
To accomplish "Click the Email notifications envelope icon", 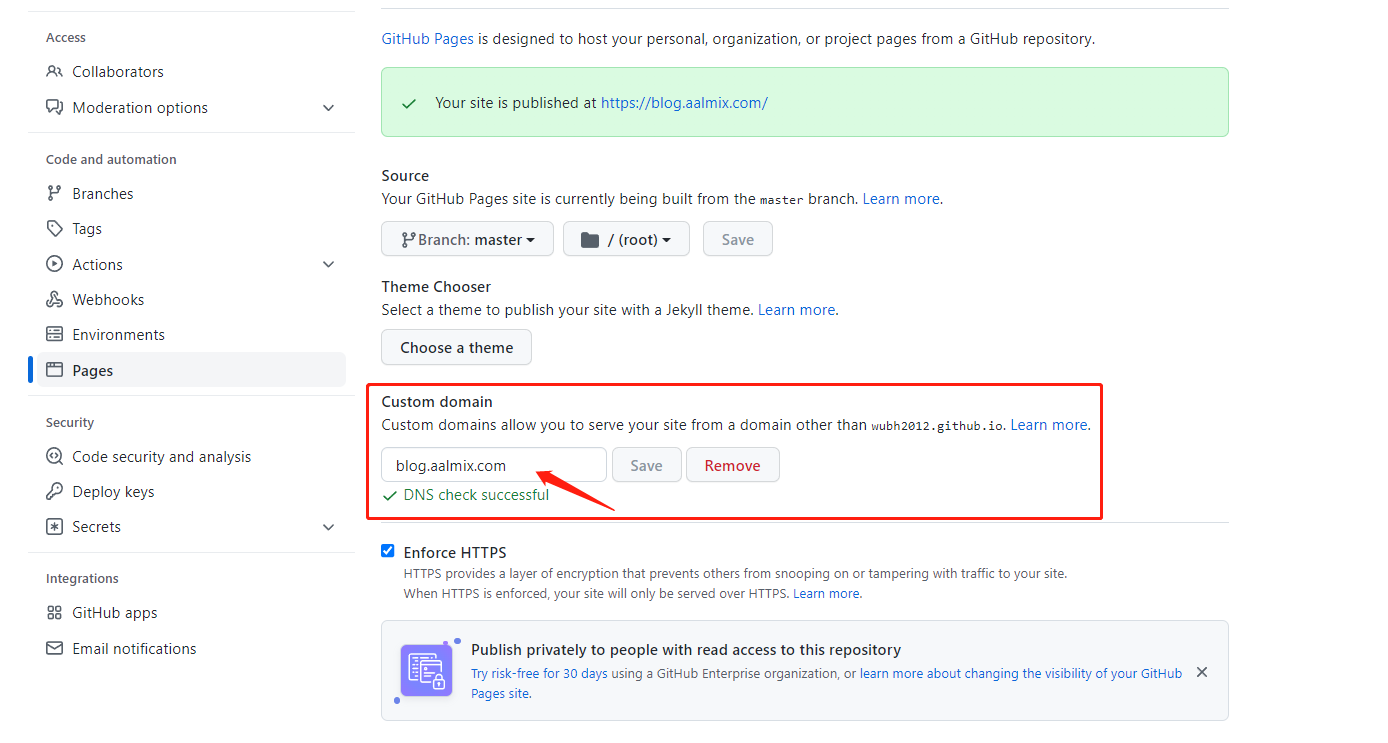I will 54,649.
